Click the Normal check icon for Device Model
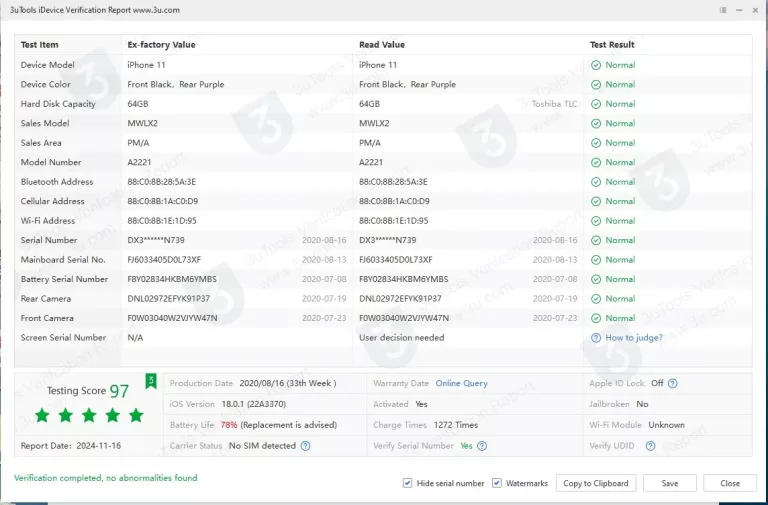This screenshot has width=768, height=505. coord(596,65)
